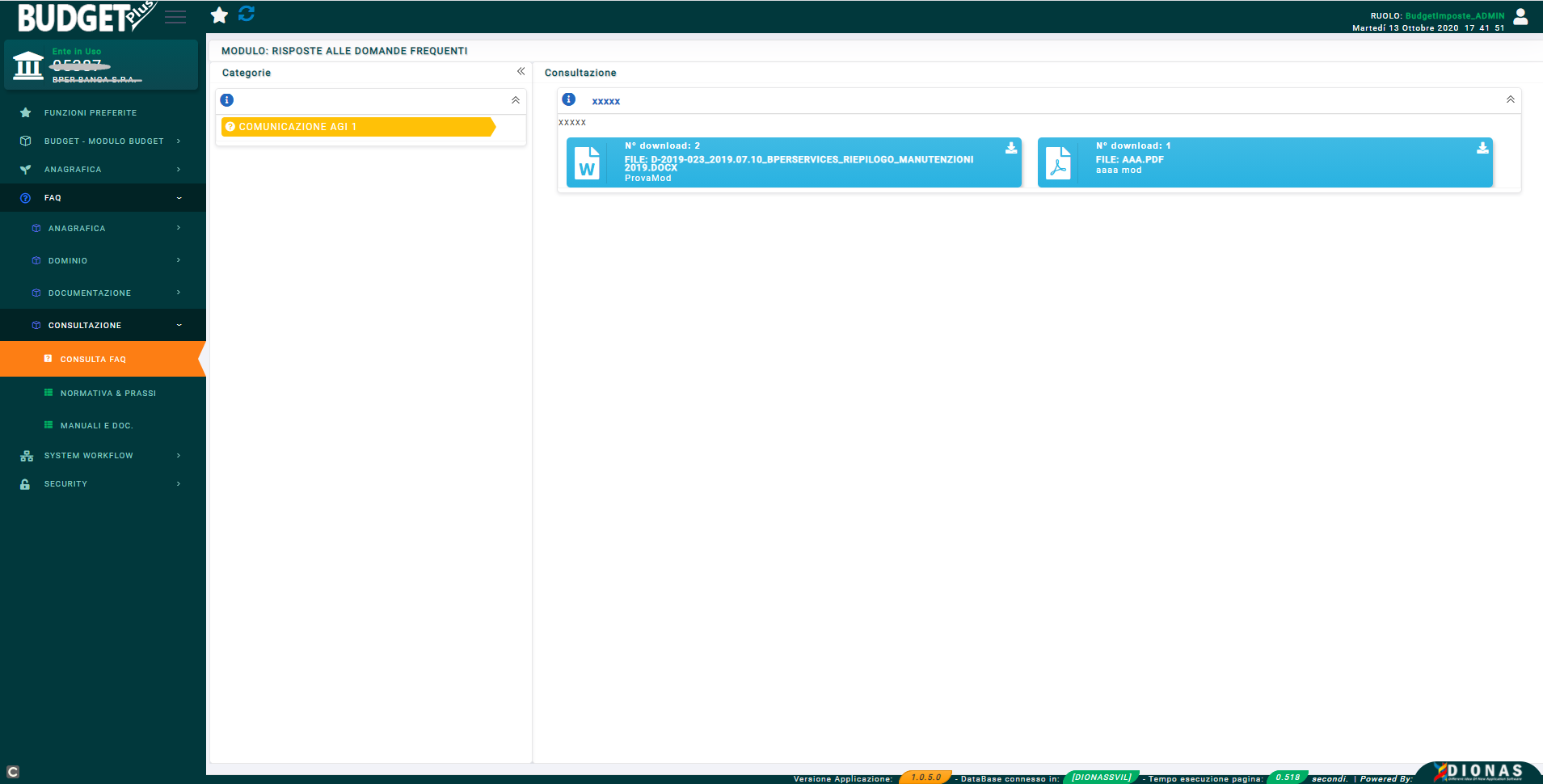Expand the System Workflow arrow
Viewport: 1543px width, 784px height.
[x=179, y=456]
